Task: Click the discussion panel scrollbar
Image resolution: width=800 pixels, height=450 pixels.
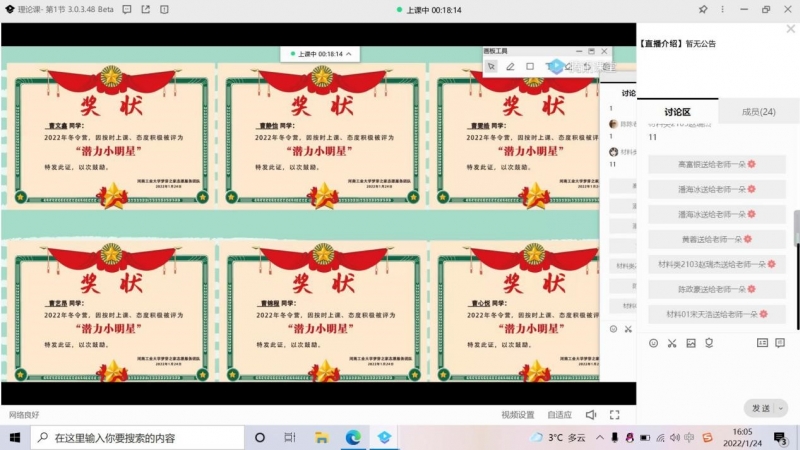Action: 796,228
